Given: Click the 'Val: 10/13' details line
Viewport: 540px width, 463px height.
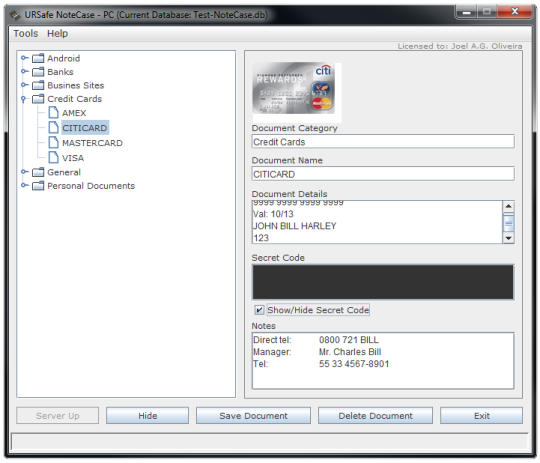Looking at the screenshot, I should (273, 214).
